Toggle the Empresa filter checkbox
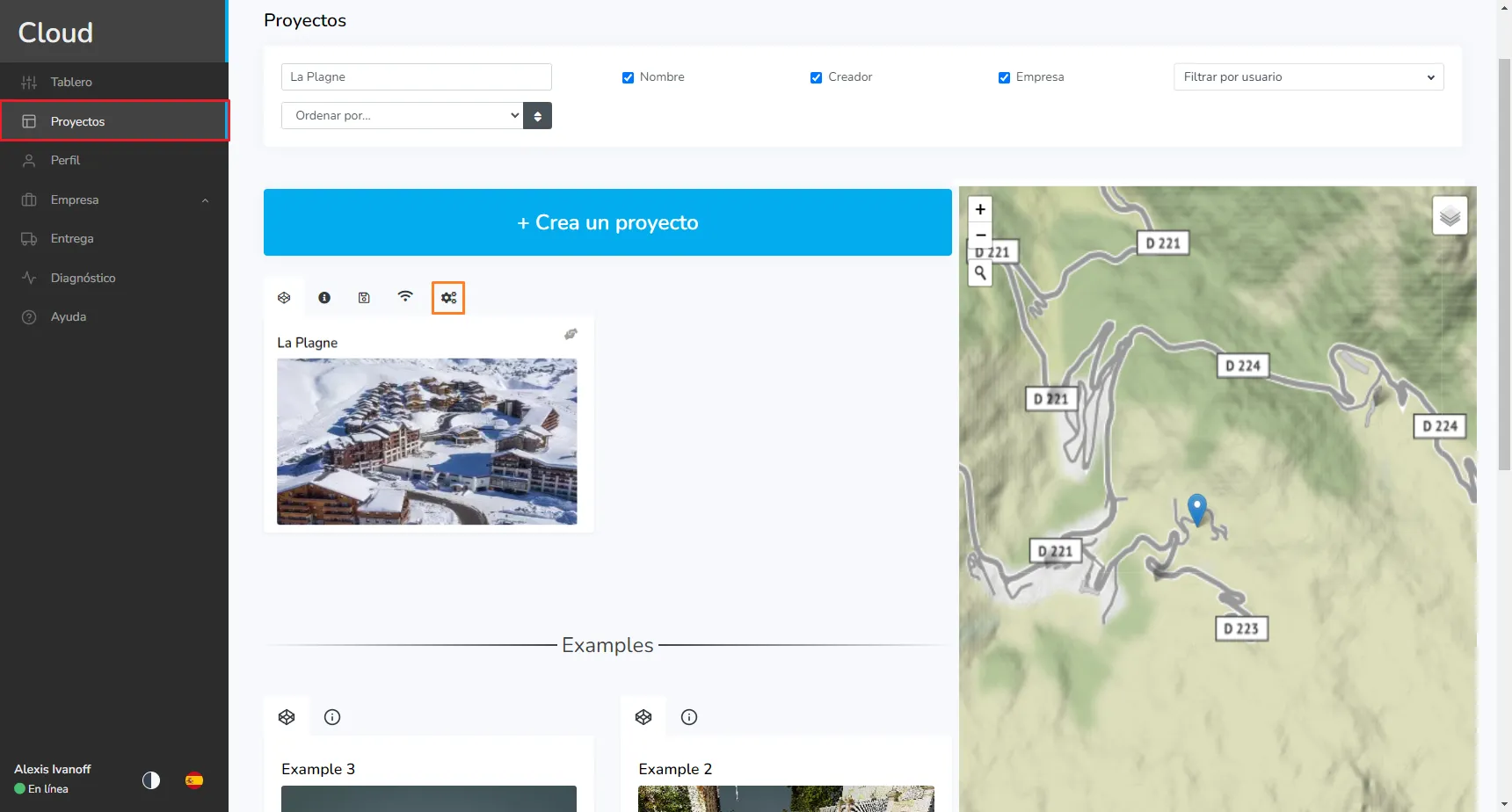1512x812 pixels. [1004, 77]
